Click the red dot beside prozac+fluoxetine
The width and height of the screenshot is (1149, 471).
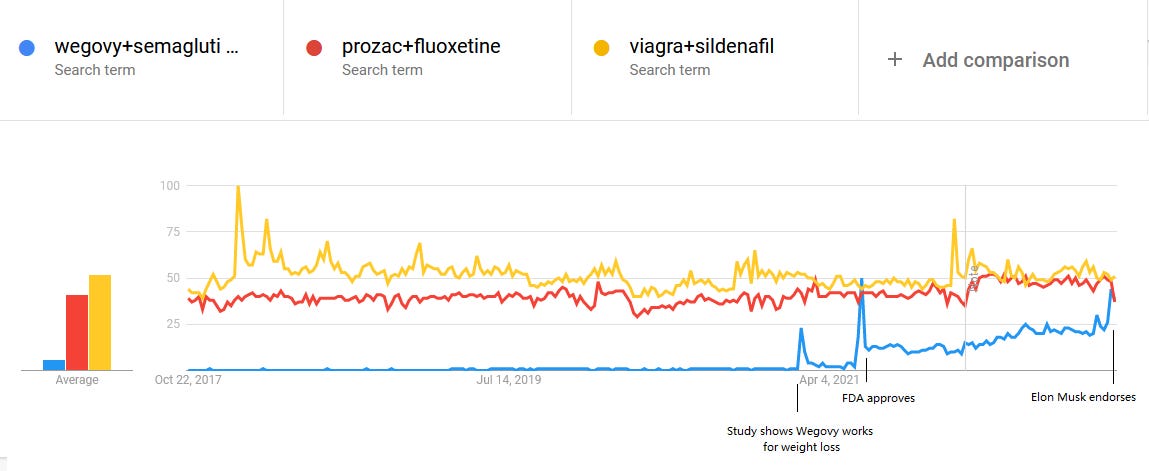(314, 48)
